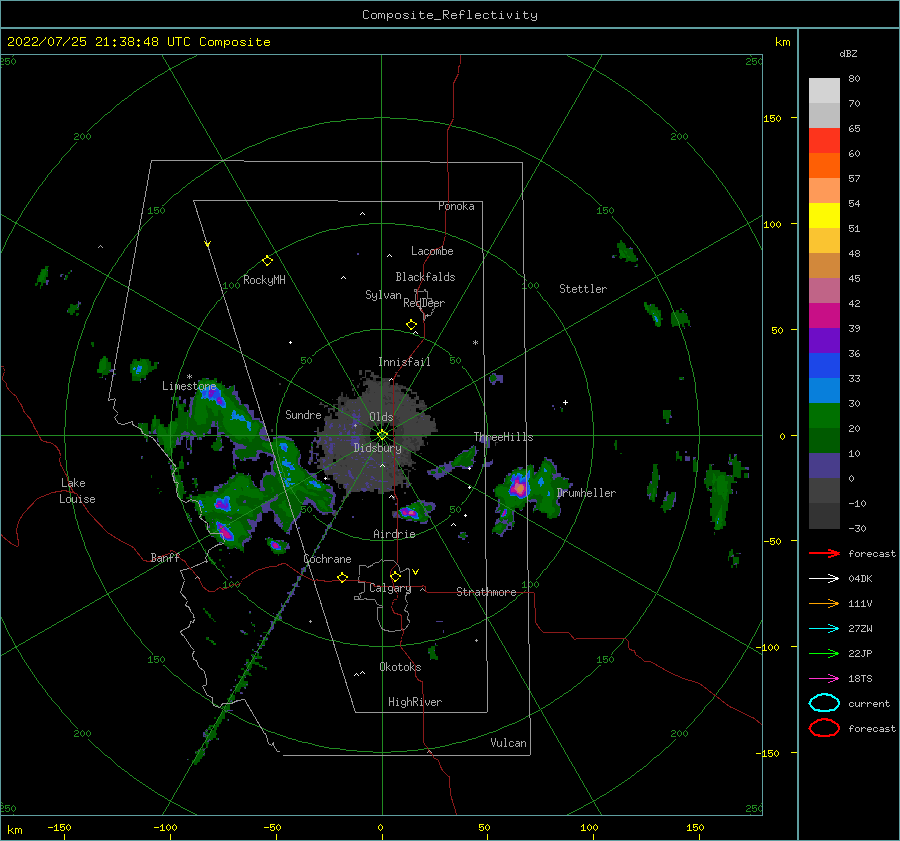Image resolution: width=900 pixels, height=841 pixels.
Task: Click the yellow diamond marker inside Calgary
Action: click(395, 576)
